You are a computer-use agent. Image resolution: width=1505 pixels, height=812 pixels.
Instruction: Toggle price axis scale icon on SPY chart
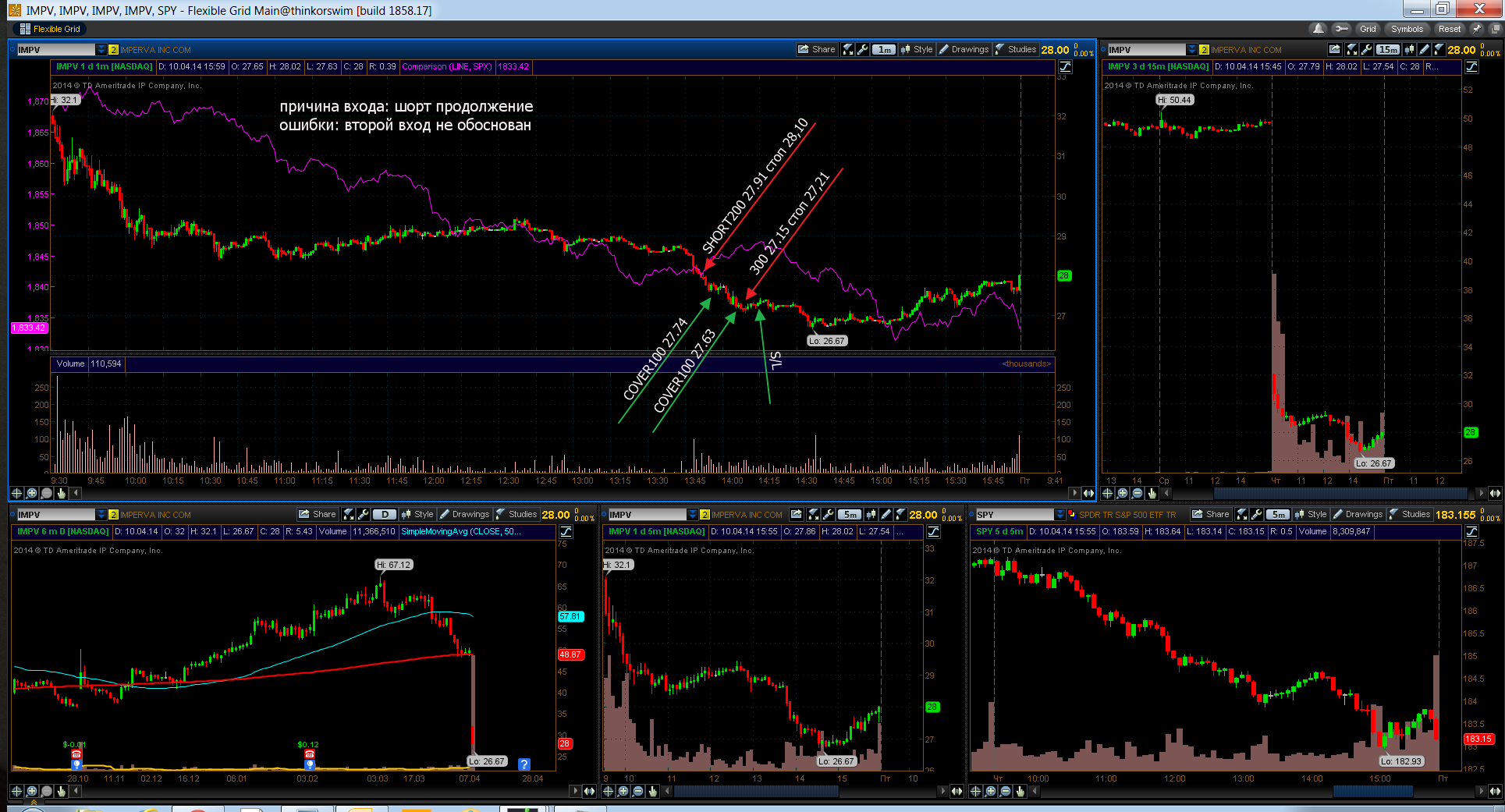[1471, 532]
